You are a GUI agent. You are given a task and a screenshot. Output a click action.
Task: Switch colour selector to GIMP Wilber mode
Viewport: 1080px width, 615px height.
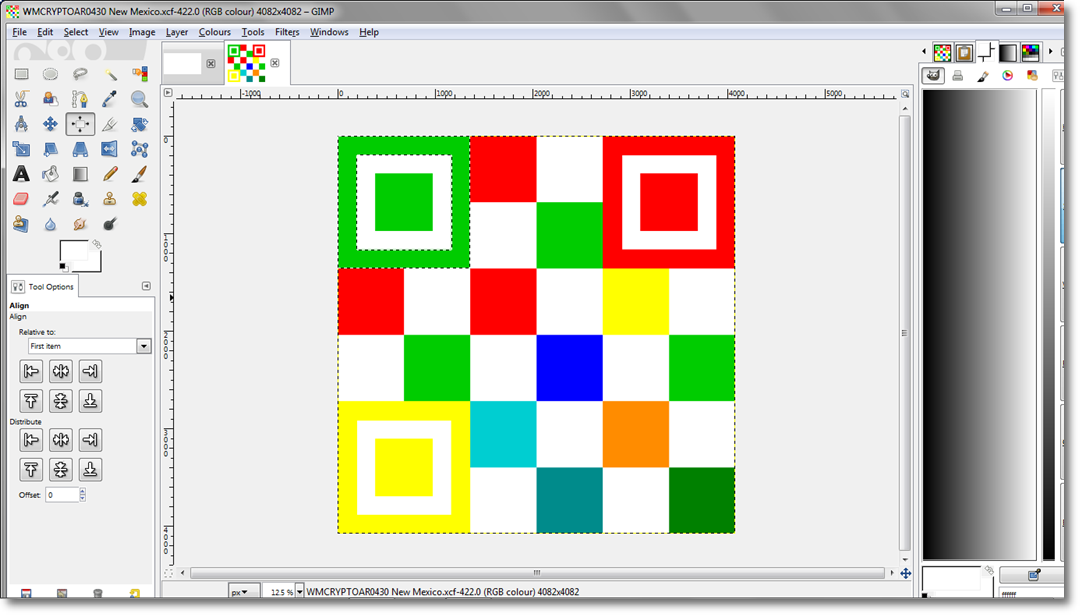(933, 76)
